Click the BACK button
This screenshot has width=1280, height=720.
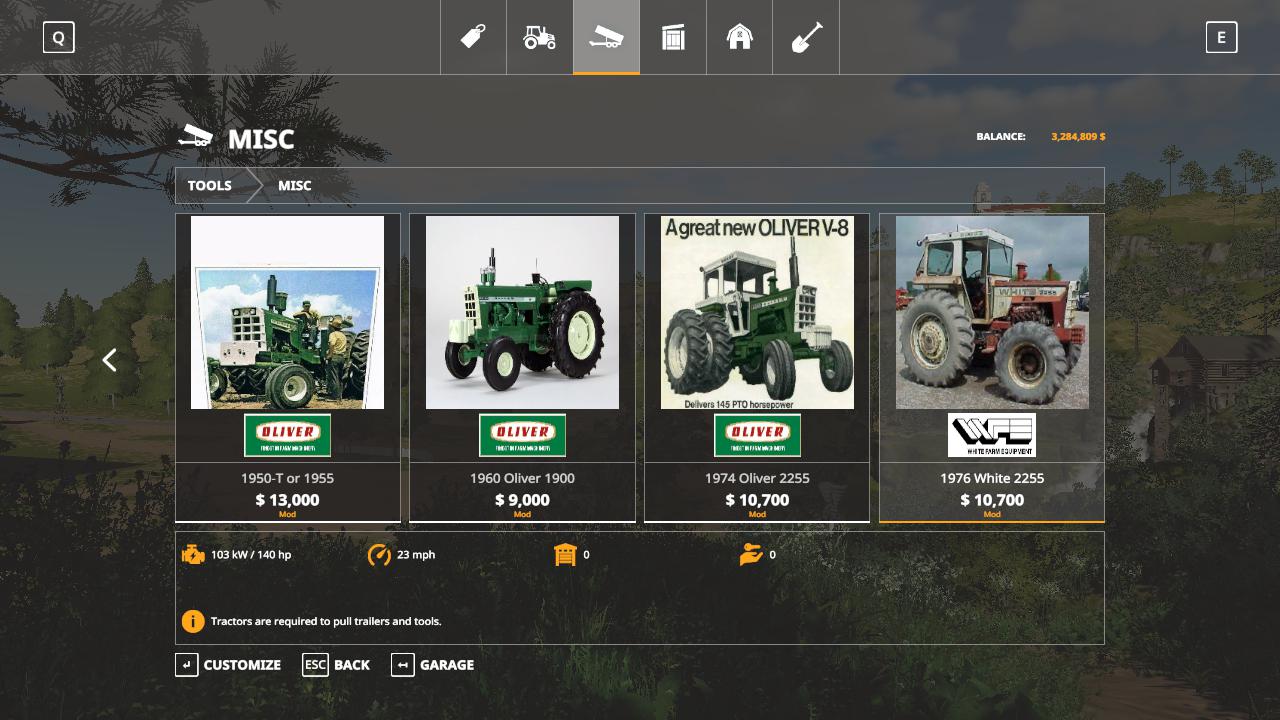337,665
